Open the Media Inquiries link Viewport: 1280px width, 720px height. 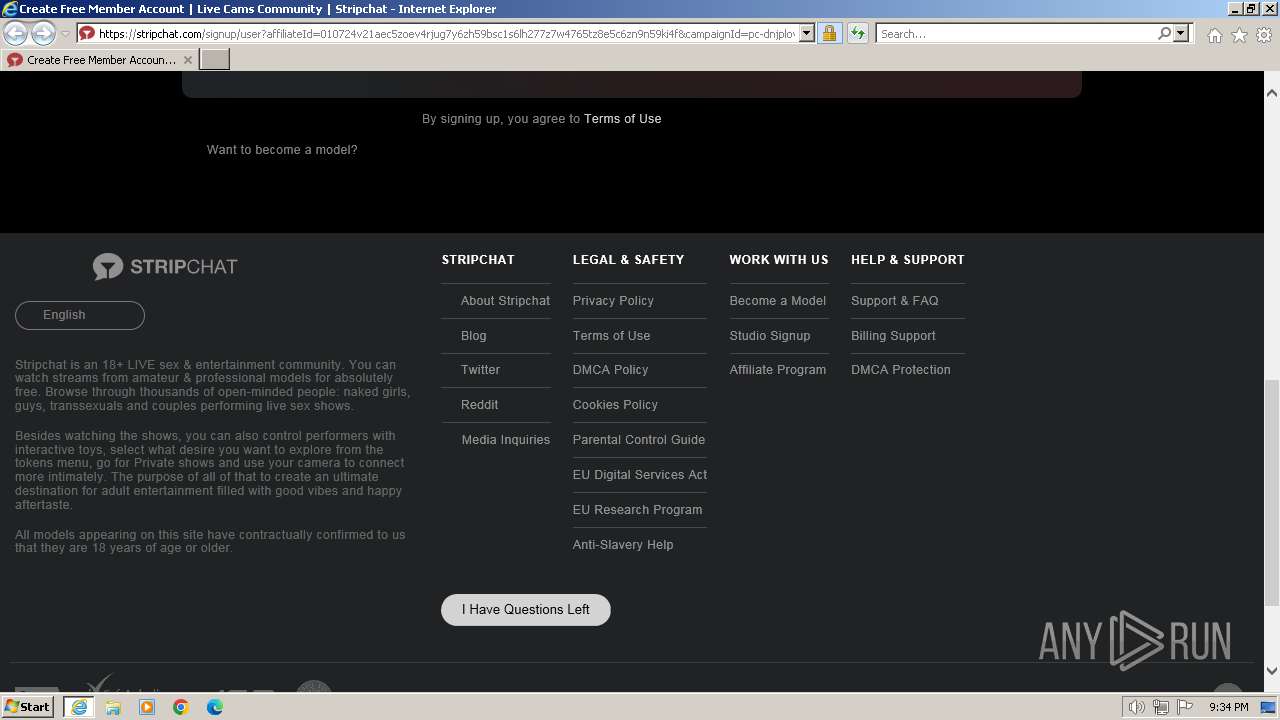tap(505, 440)
